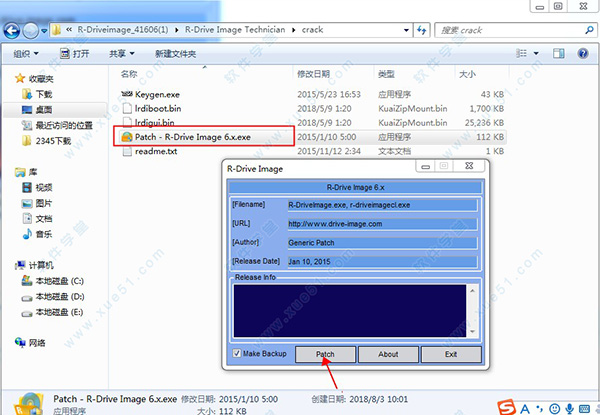Open the 组织 menu
The width and height of the screenshot is (600, 415).
pyautogui.click(x=26, y=54)
